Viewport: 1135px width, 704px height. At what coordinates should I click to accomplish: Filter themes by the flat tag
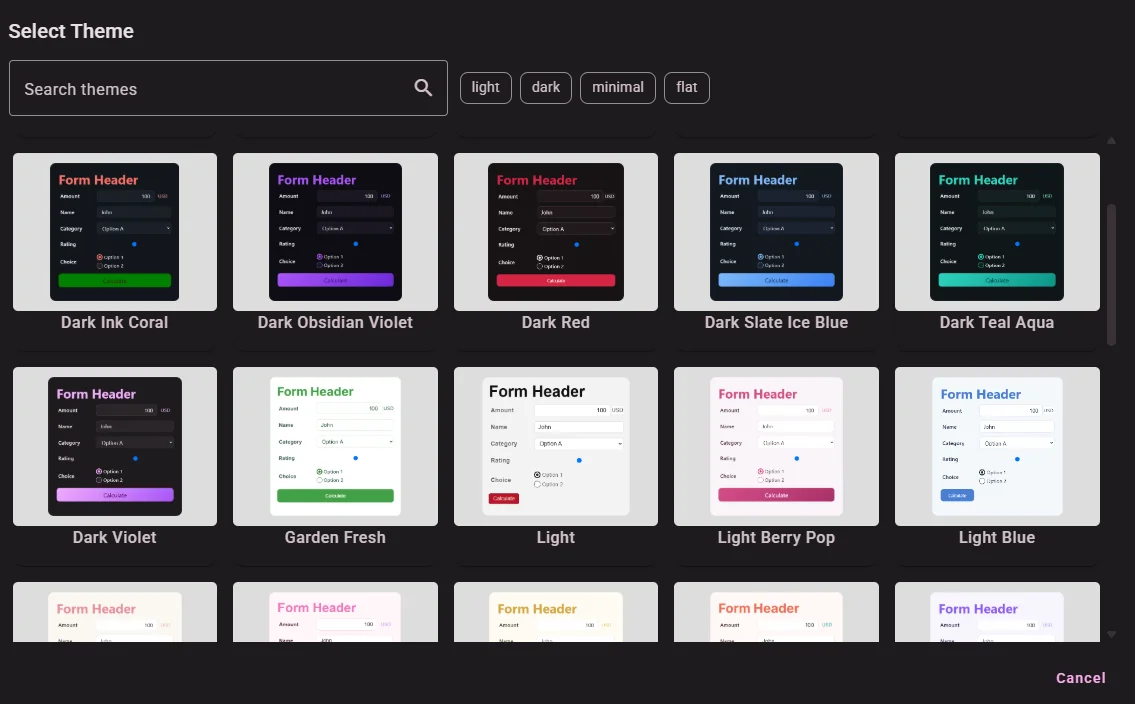pos(687,88)
